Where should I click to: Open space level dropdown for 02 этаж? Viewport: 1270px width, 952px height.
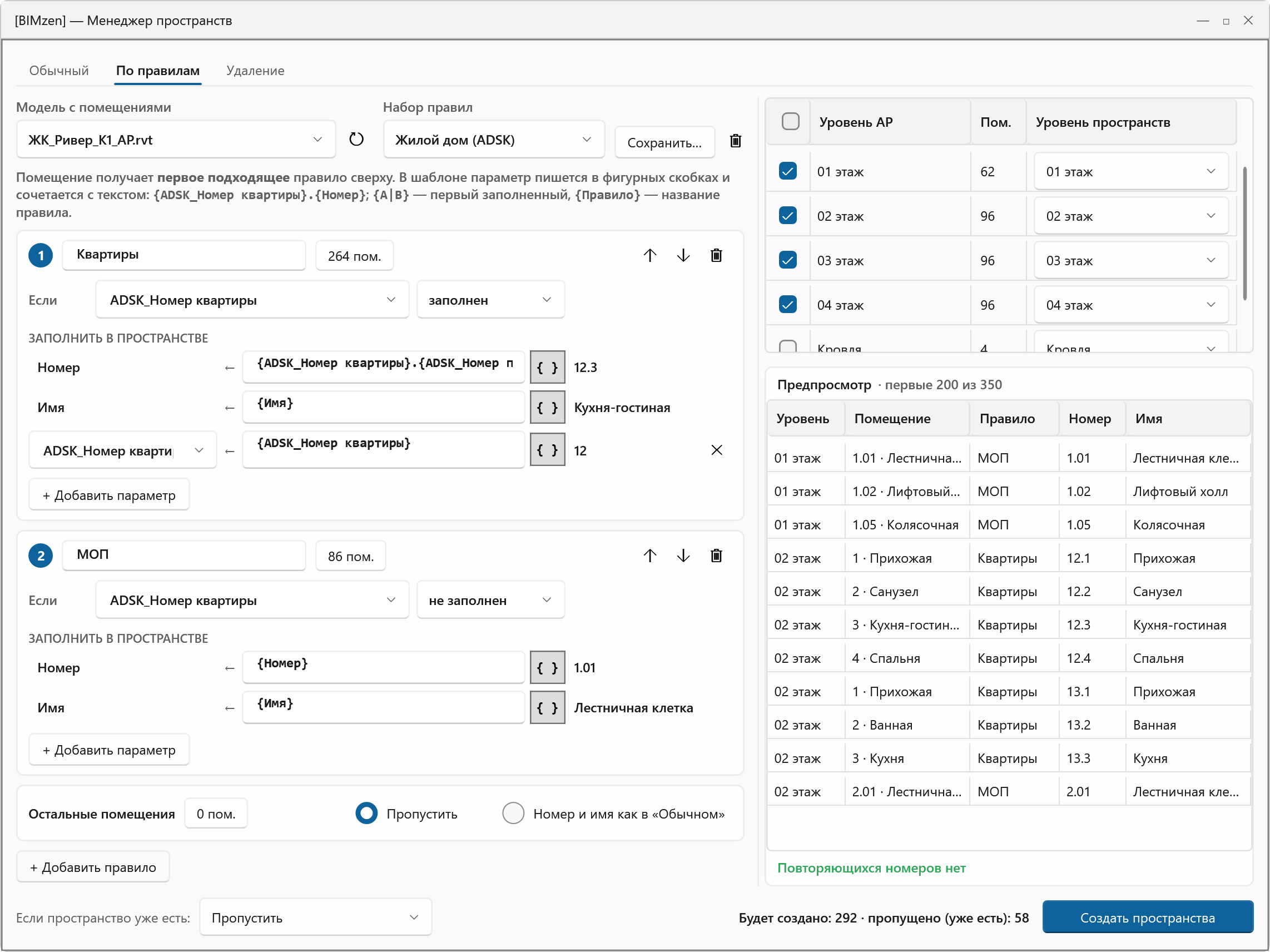1131,216
